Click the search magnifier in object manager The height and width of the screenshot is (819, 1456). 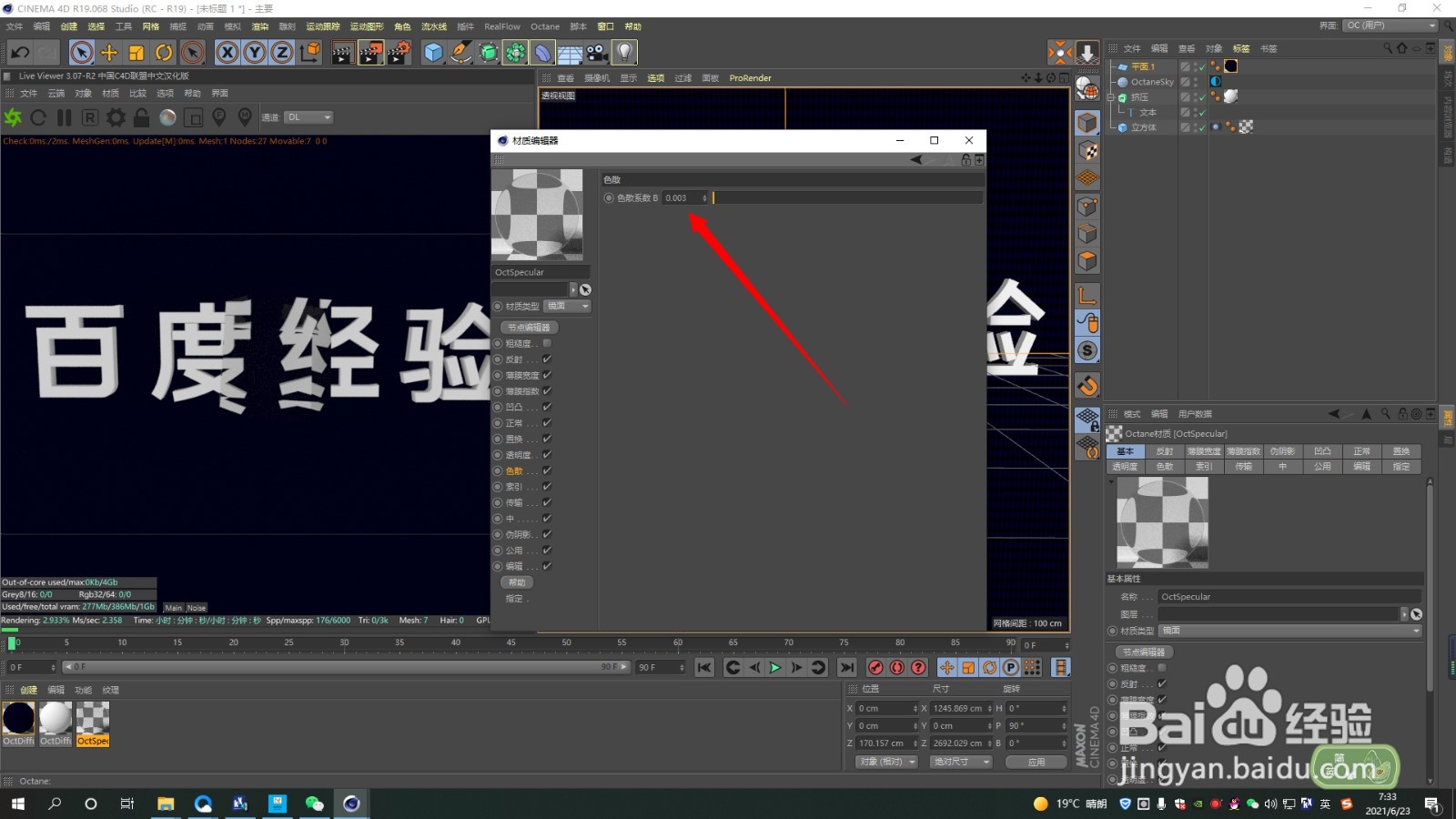point(1387,48)
